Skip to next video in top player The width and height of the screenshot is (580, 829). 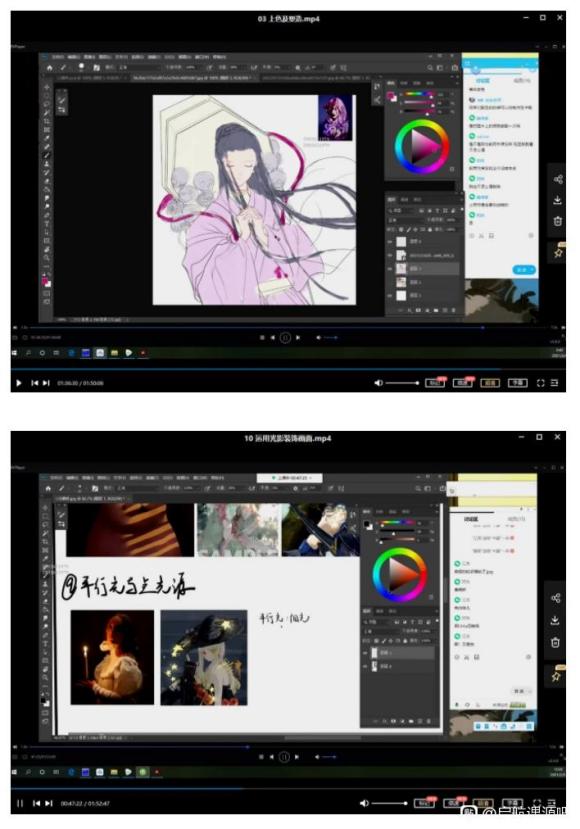pyautogui.click(x=47, y=383)
